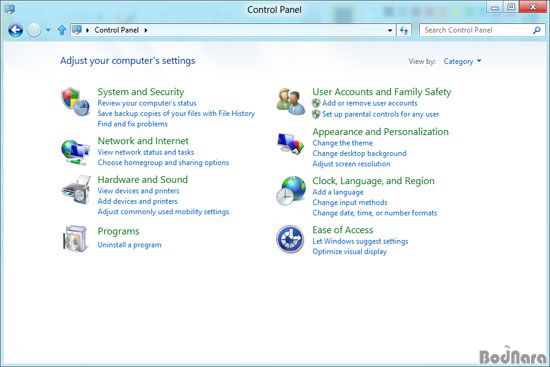Open the Appearance and Personalization monitor icon

(291, 144)
